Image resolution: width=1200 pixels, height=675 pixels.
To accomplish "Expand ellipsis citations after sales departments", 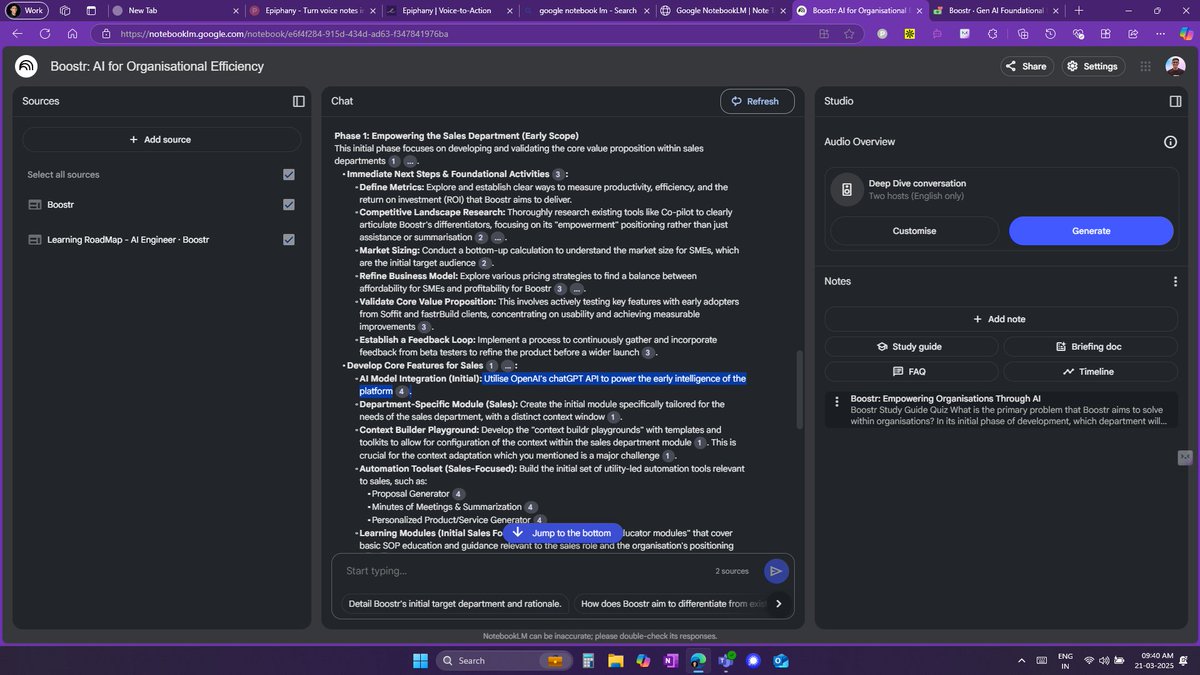I will point(410,161).
